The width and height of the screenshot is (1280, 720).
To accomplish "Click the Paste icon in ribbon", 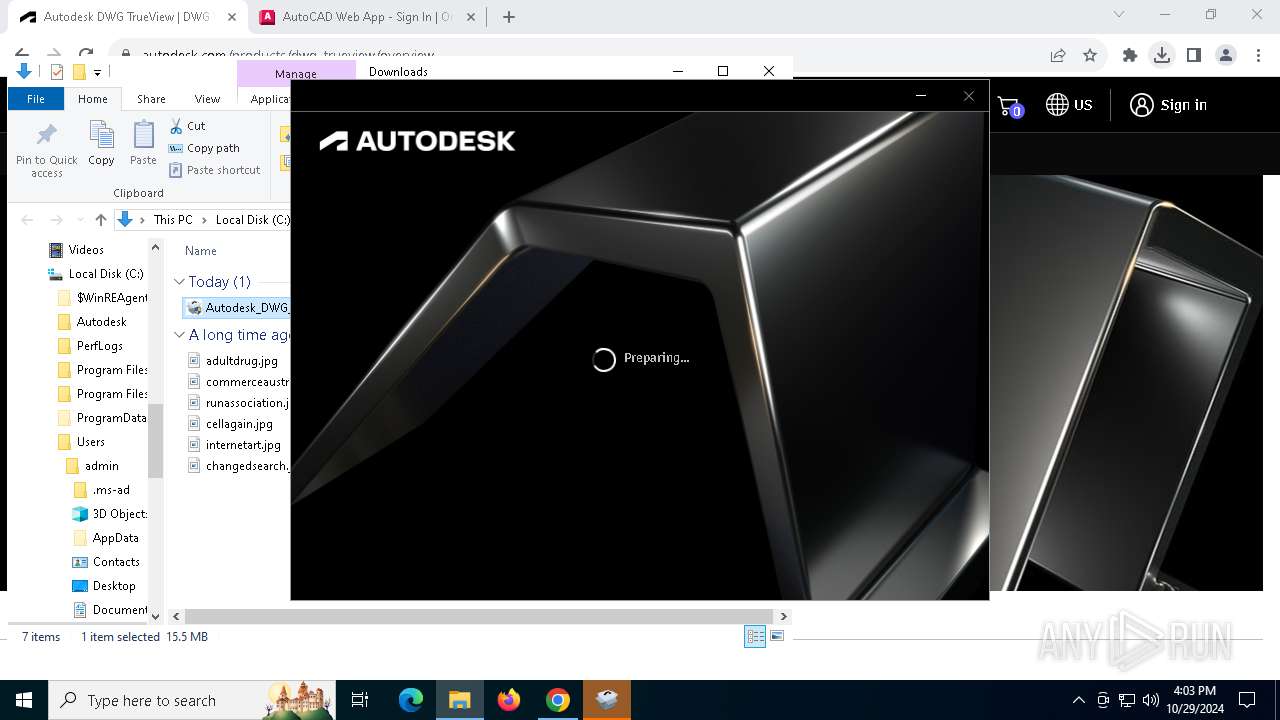I will [143, 143].
